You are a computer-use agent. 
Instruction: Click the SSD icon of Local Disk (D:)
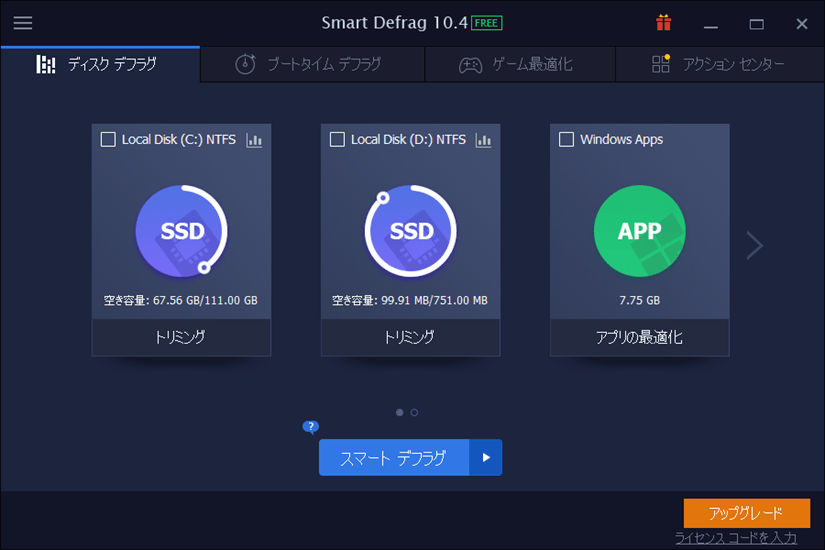pyautogui.click(x=410, y=231)
